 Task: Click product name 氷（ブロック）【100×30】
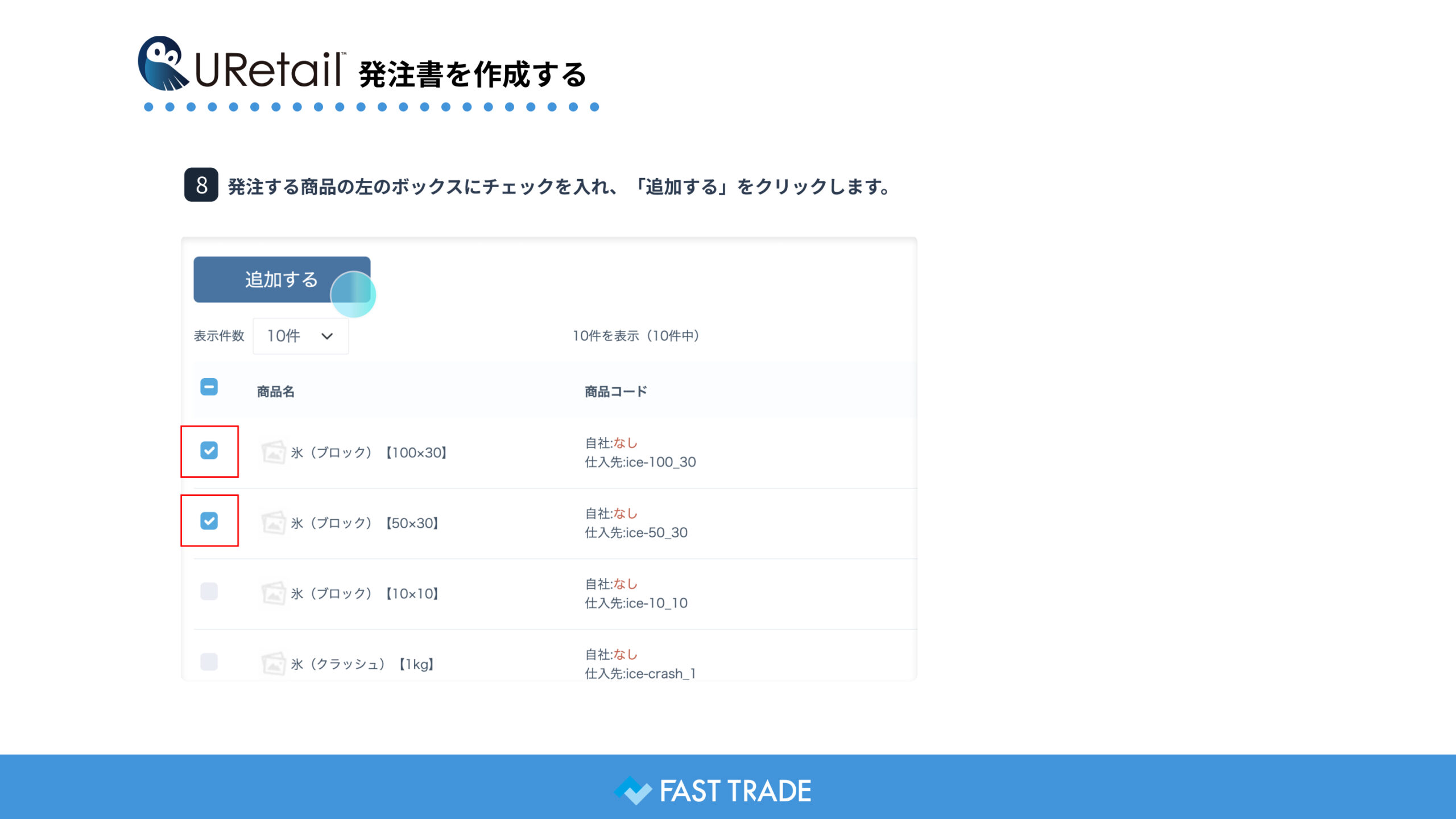pyautogui.click(x=370, y=453)
